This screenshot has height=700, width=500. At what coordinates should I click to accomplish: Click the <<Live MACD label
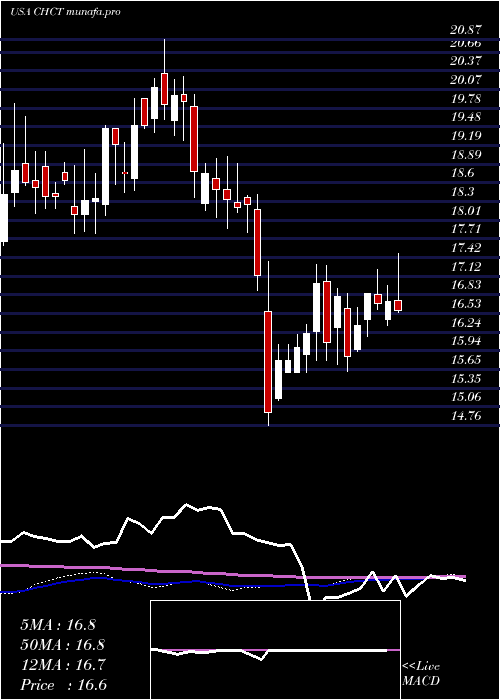tap(421, 674)
